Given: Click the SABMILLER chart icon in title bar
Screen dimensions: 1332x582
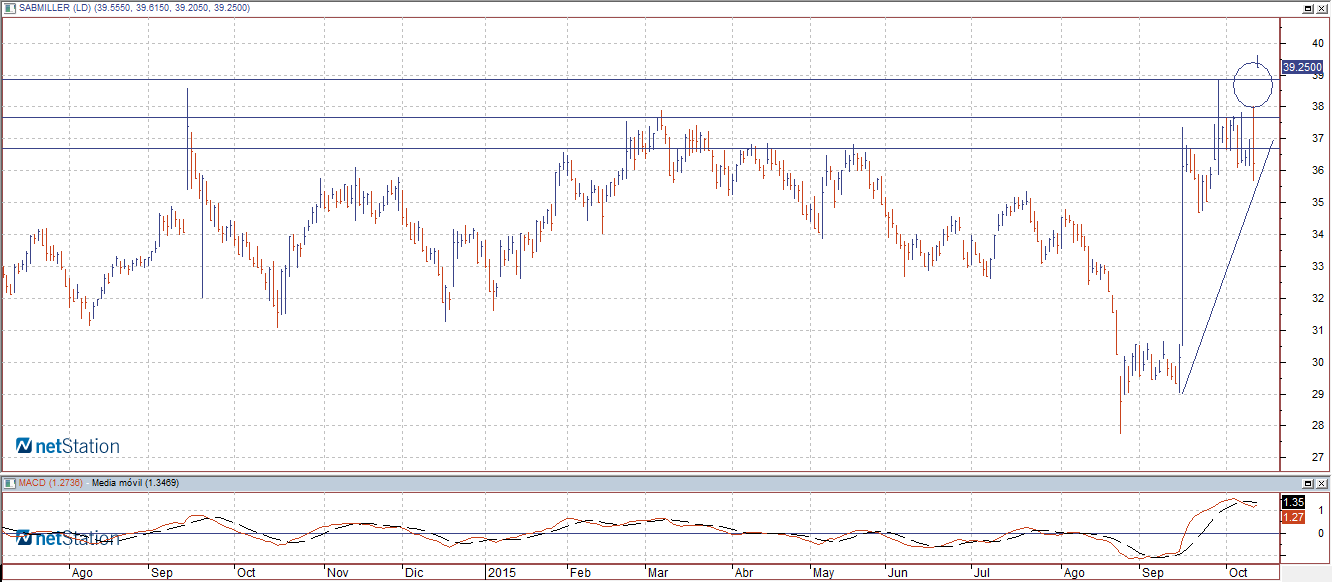Looking at the screenshot, I should click(x=8, y=7).
